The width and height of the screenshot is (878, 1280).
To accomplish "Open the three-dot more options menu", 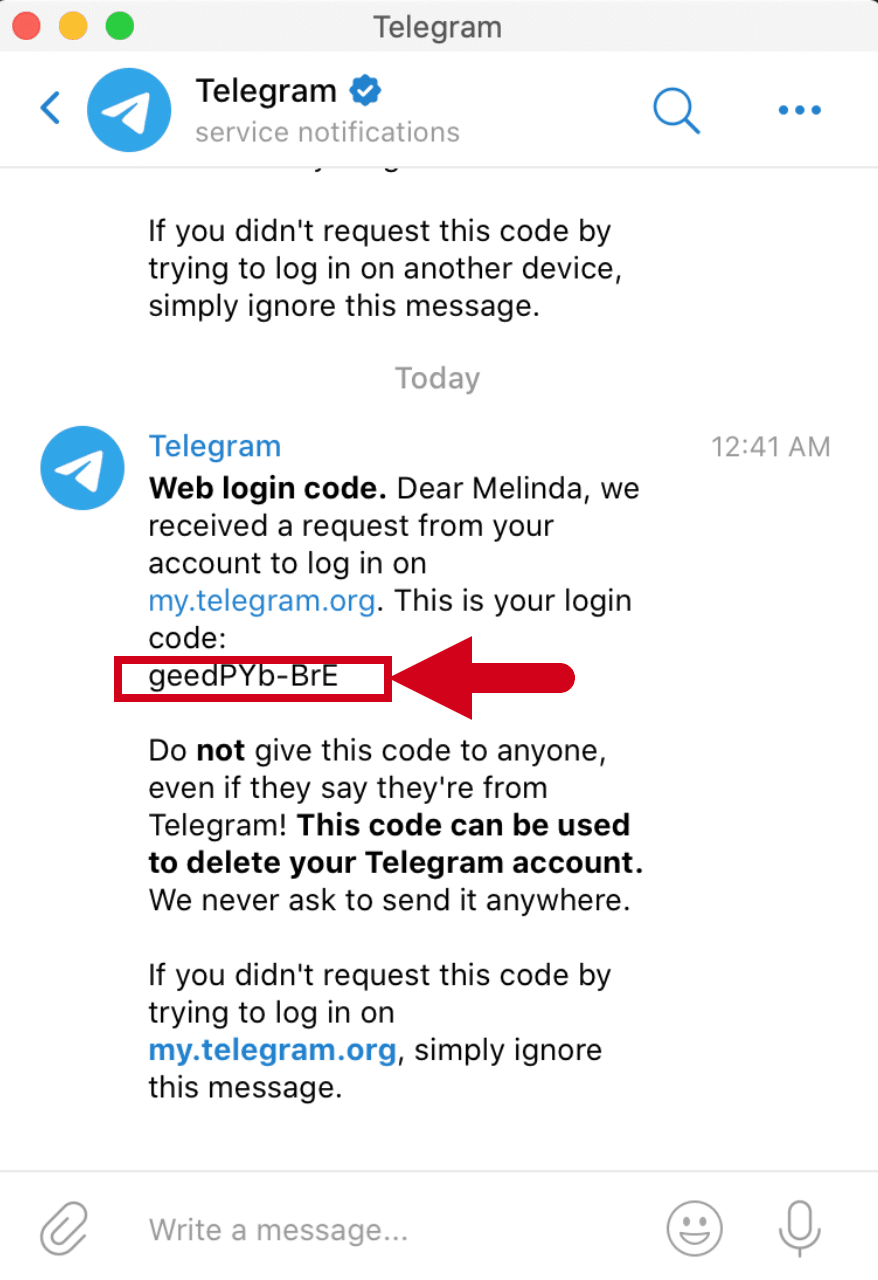I will point(799,111).
